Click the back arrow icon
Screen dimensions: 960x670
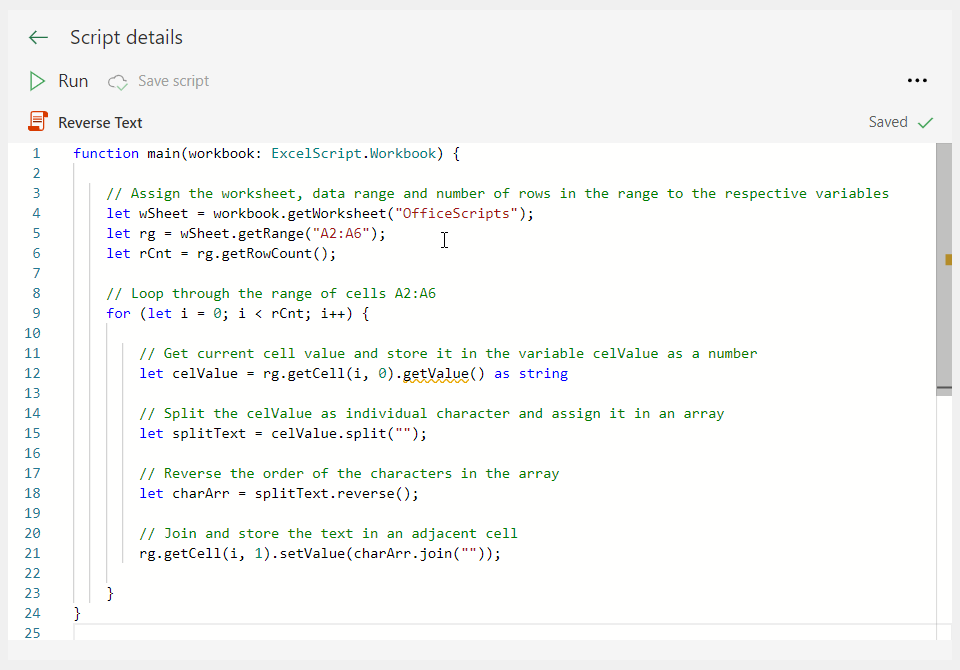tap(38, 37)
